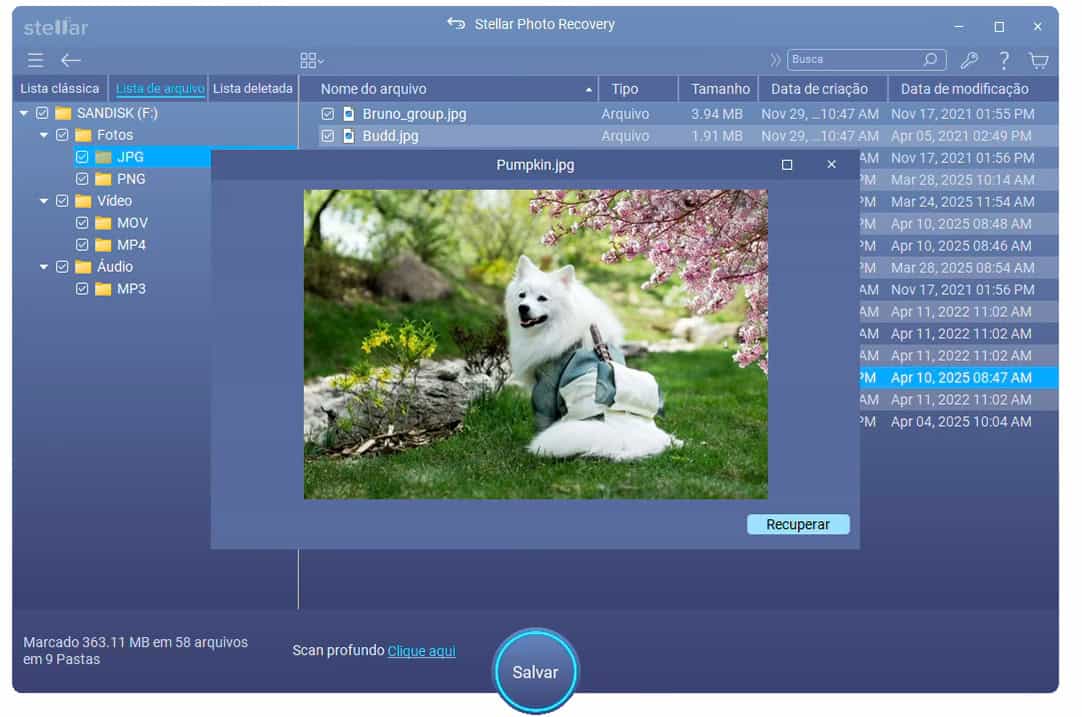The width and height of the screenshot is (1082, 717).
Task: Collapse the SANDISK (F:) tree node
Action: pos(24,113)
